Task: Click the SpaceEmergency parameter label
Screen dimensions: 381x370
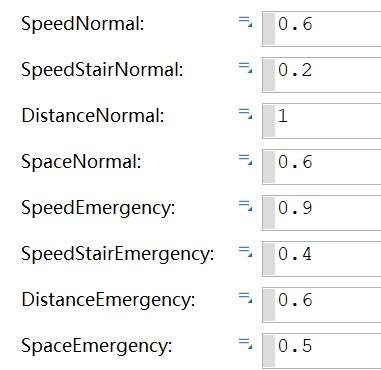Action: [97, 346]
